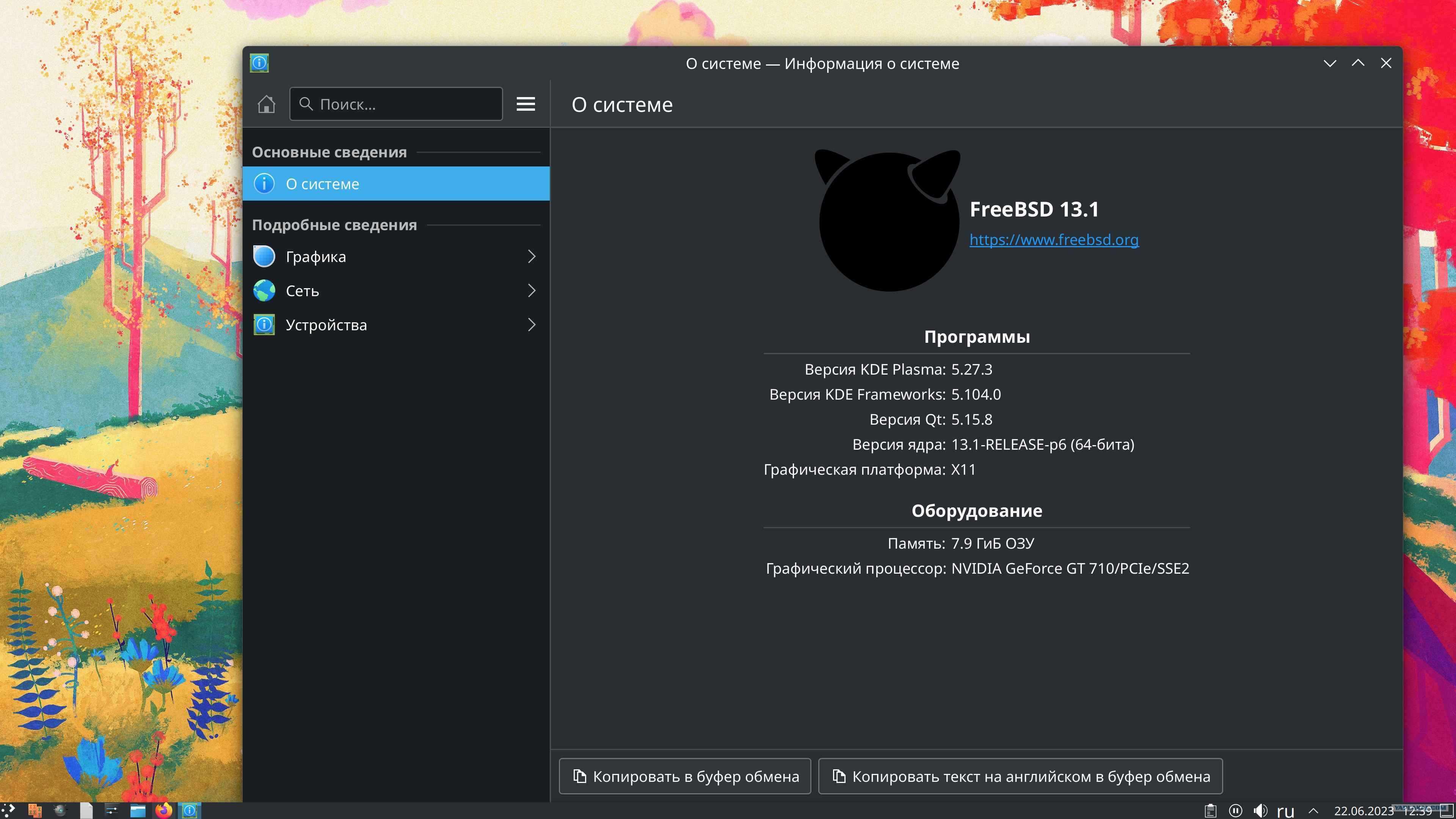
Task: Click the Подробные сведения sidebar header
Action: tap(334, 225)
